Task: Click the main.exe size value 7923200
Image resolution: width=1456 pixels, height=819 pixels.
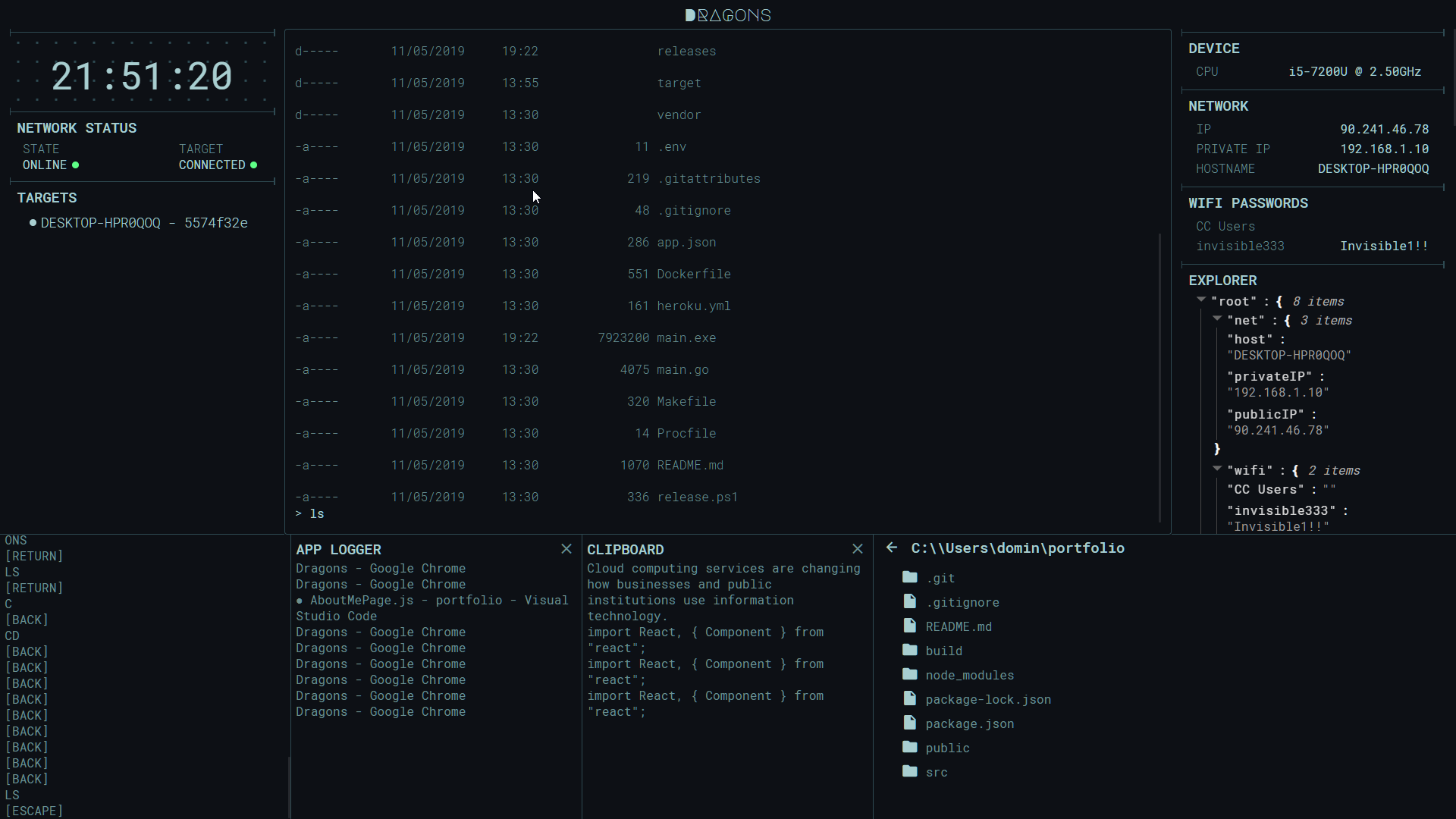Action: click(623, 338)
